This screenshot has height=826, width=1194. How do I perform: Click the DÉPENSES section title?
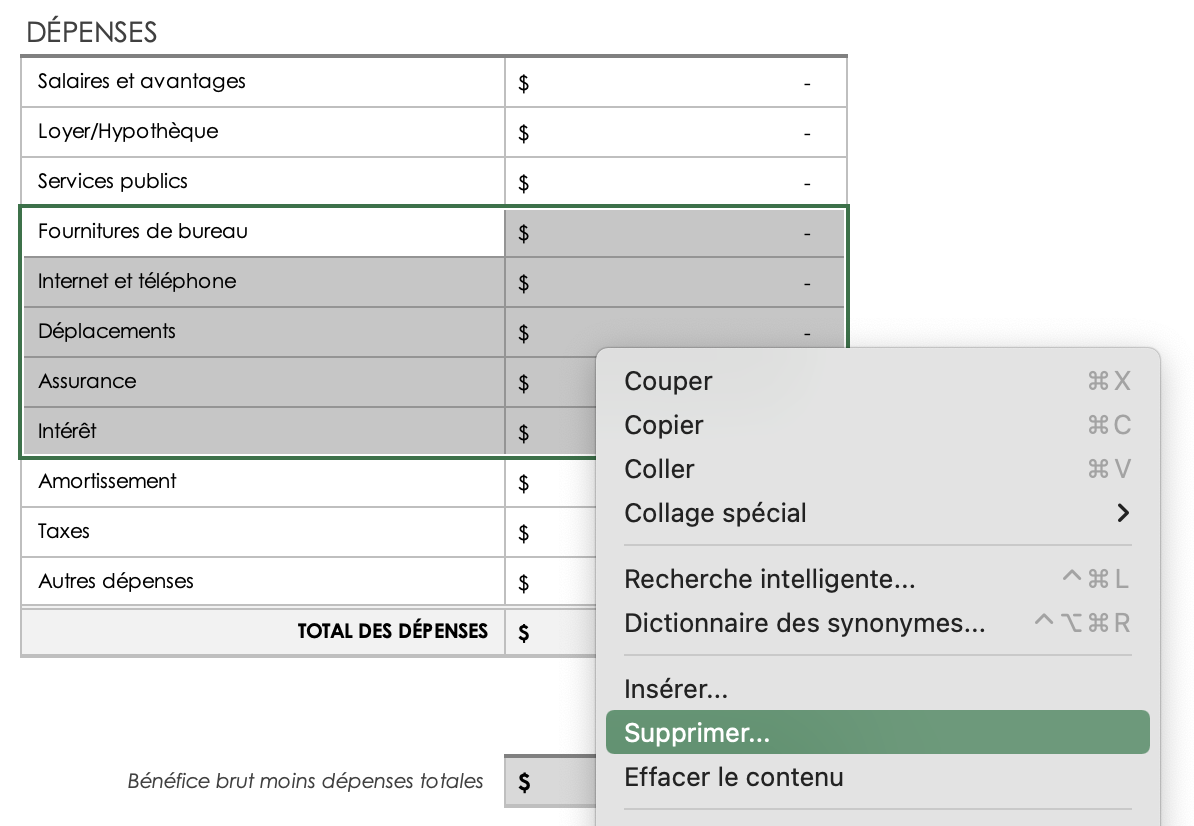coord(90,31)
